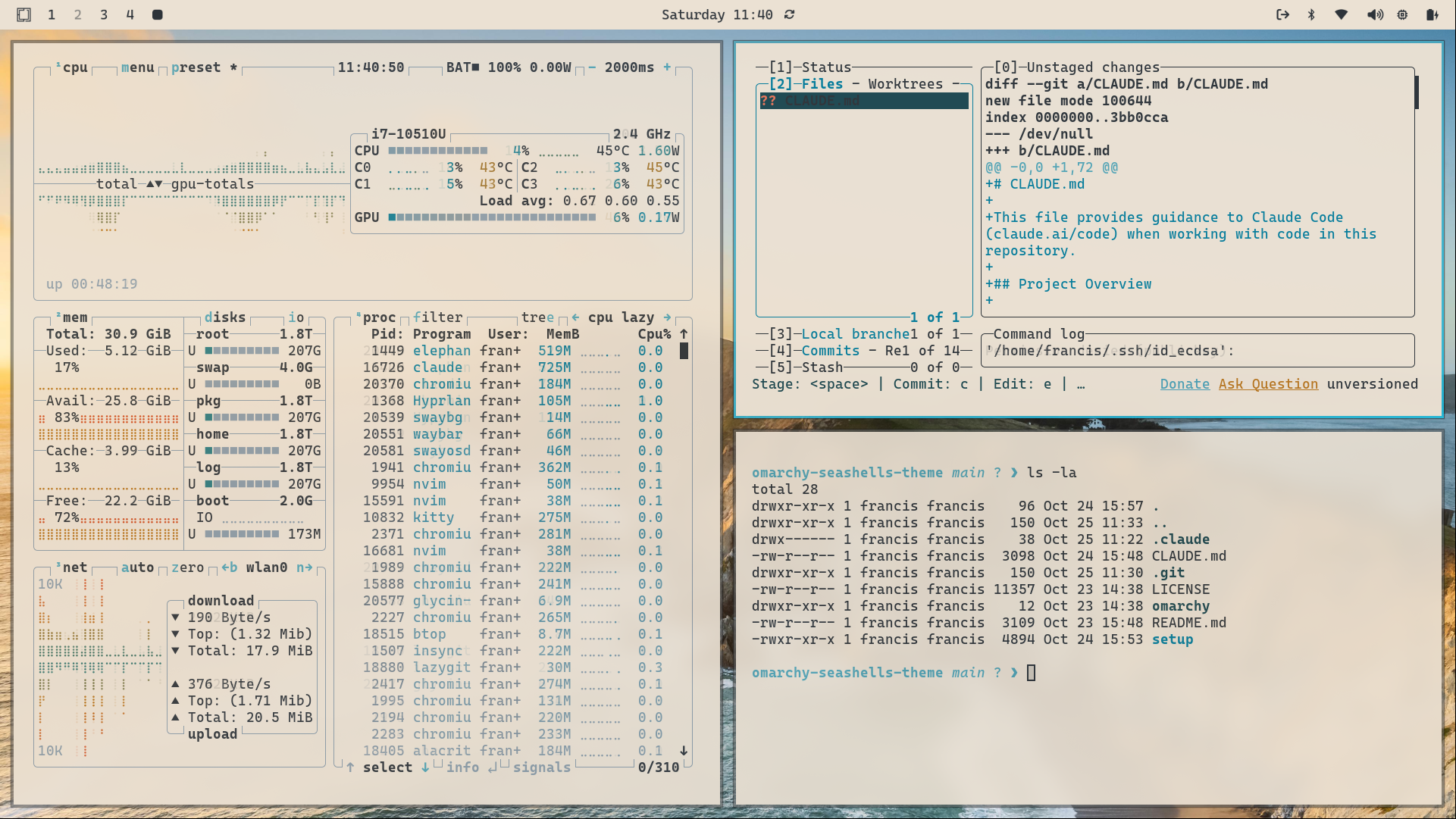Click the active workspace square indicator
Image resolution: width=1456 pixels, height=819 pixels.
point(157,14)
